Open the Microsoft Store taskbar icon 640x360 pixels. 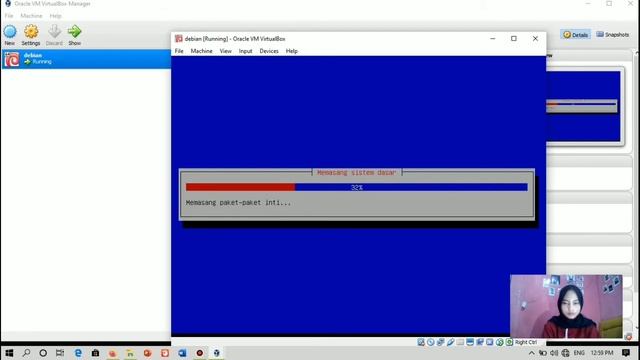pyautogui.click(x=95, y=353)
